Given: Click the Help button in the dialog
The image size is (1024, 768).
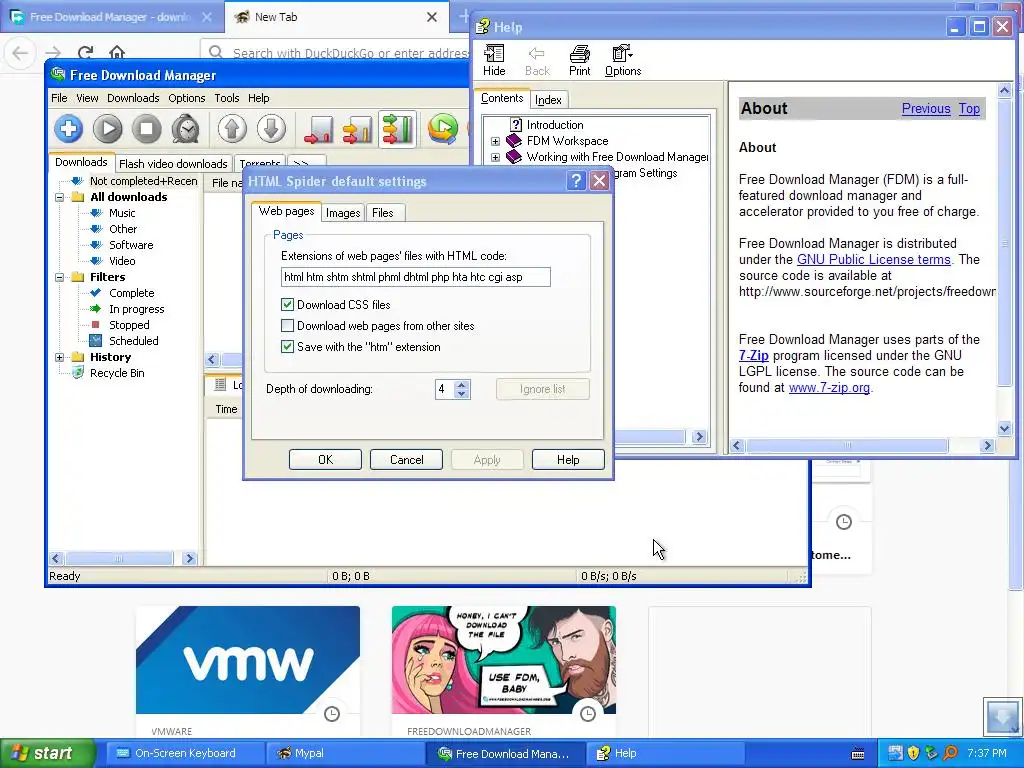Looking at the screenshot, I should [x=568, y=460].
